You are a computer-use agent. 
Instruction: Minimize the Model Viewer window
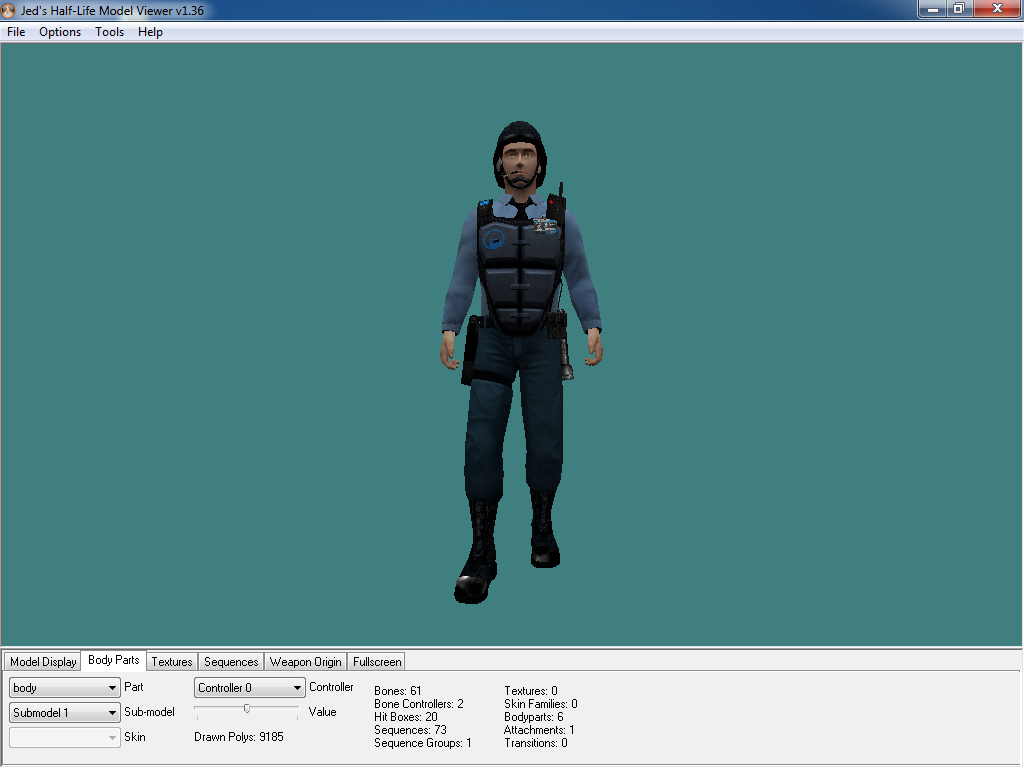click(x=933, y=9)
